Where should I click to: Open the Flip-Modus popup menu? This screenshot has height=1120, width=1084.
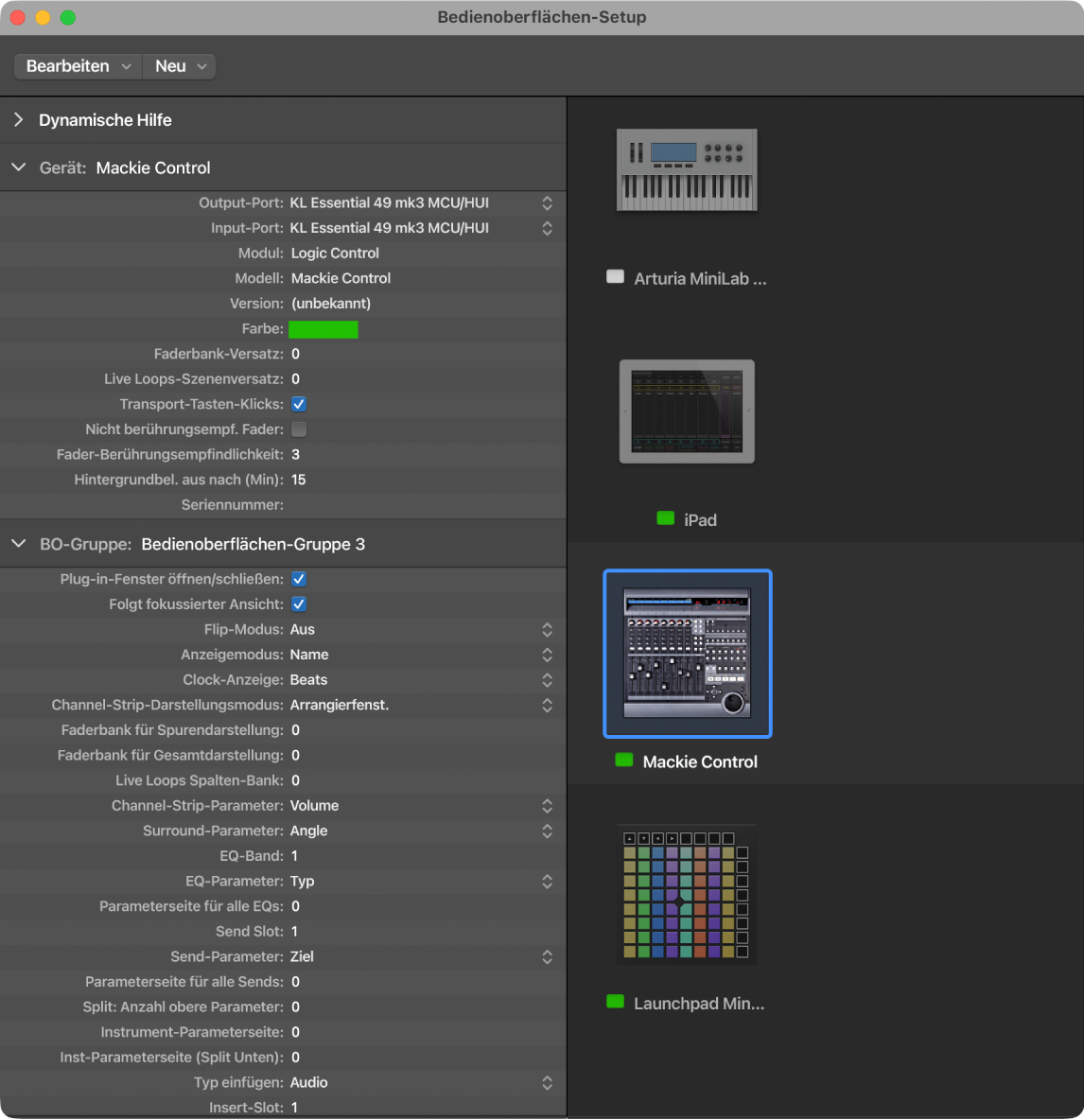click(x=421, y=629)
